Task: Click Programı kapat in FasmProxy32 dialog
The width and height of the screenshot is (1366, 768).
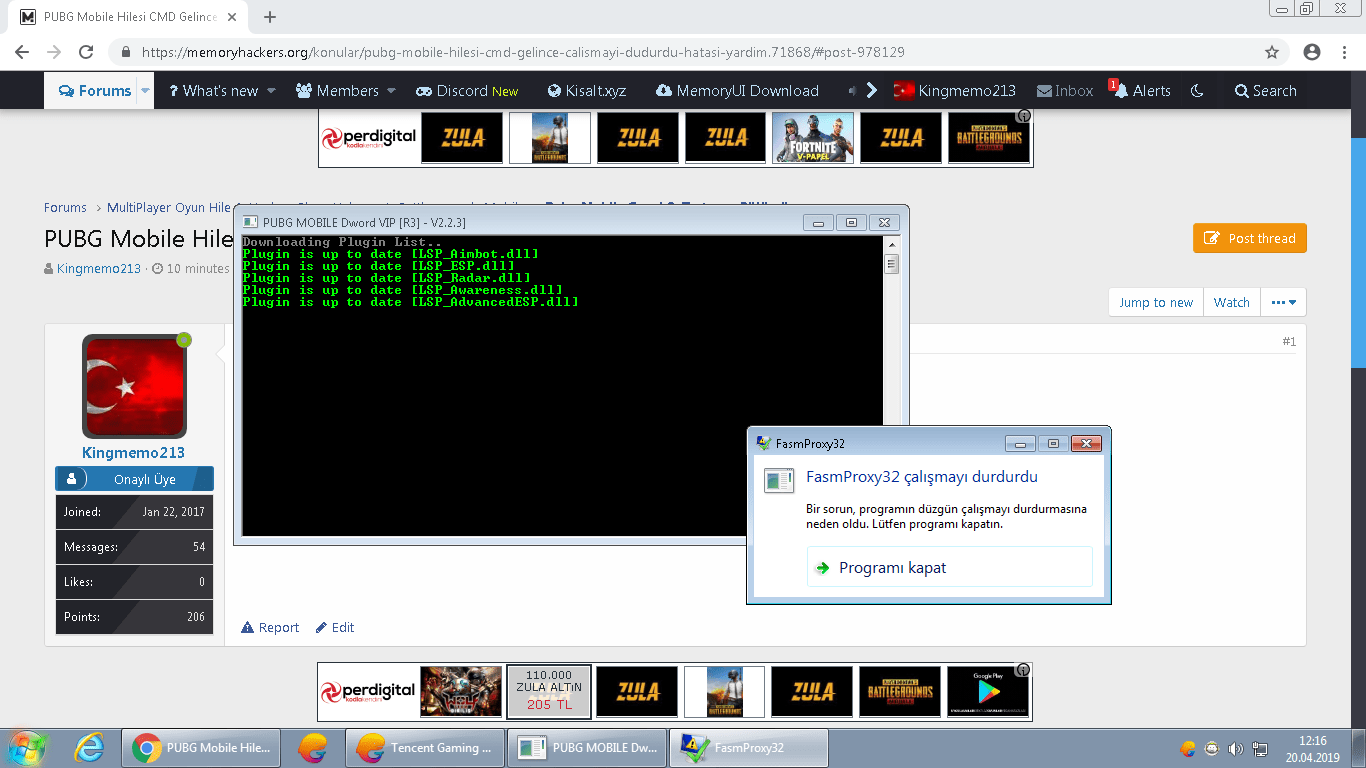Action: (949, 567)
